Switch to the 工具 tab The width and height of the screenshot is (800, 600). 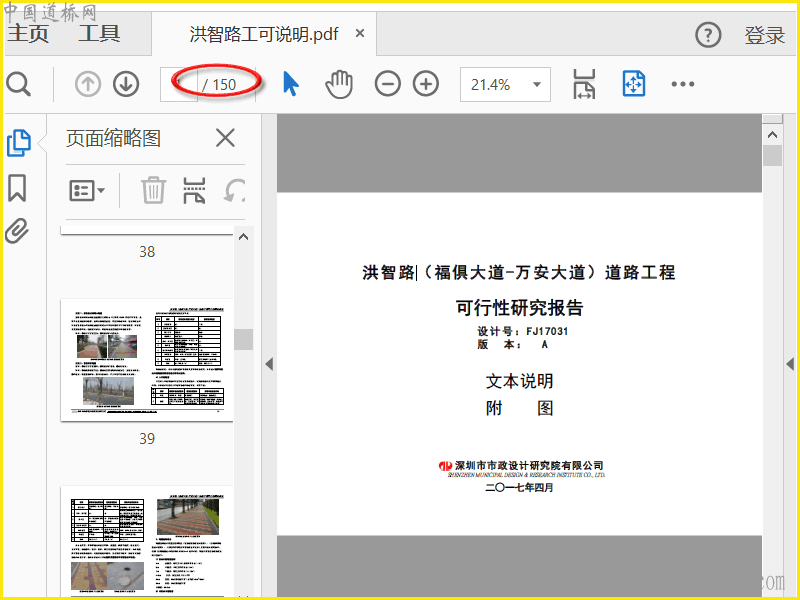pyautogui.click(x=99, y=33)
